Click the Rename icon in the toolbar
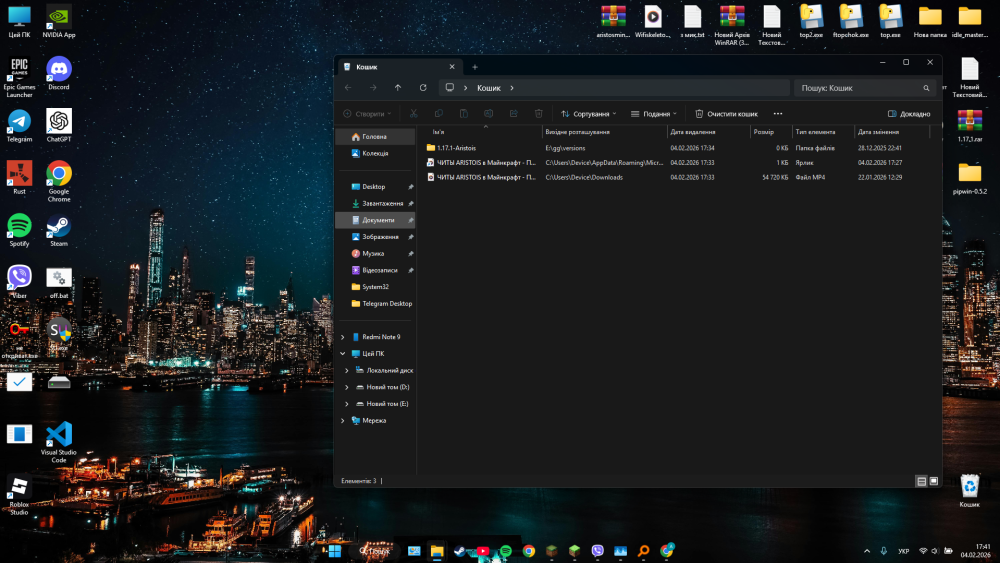Image resolution: width=1000 pixels, height=563 pixels. tap(489, 113)
